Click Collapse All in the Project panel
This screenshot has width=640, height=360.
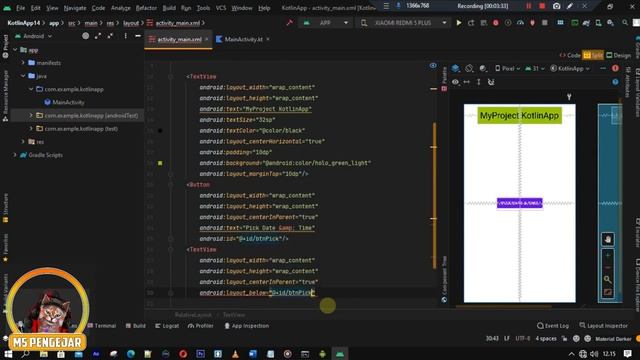110,36
